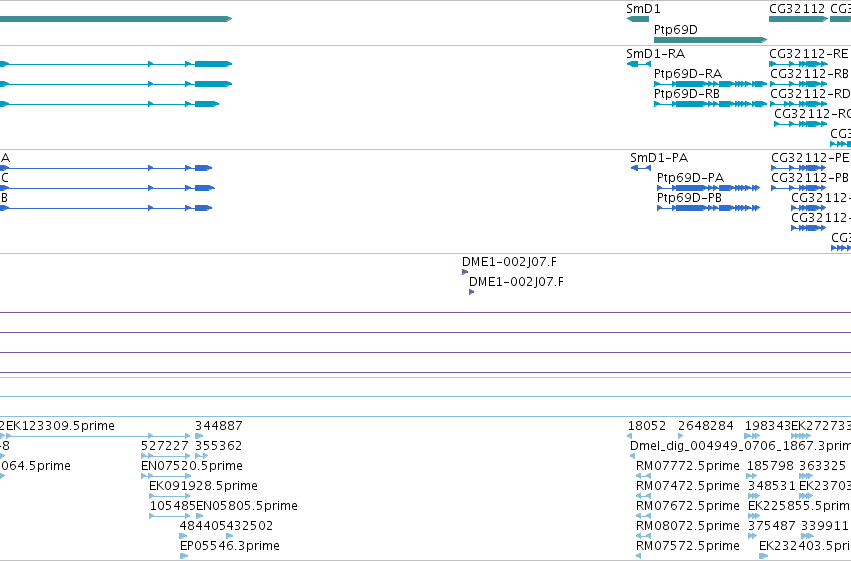
Task: Select the 484405 feature label
Action: pos(203,526)
